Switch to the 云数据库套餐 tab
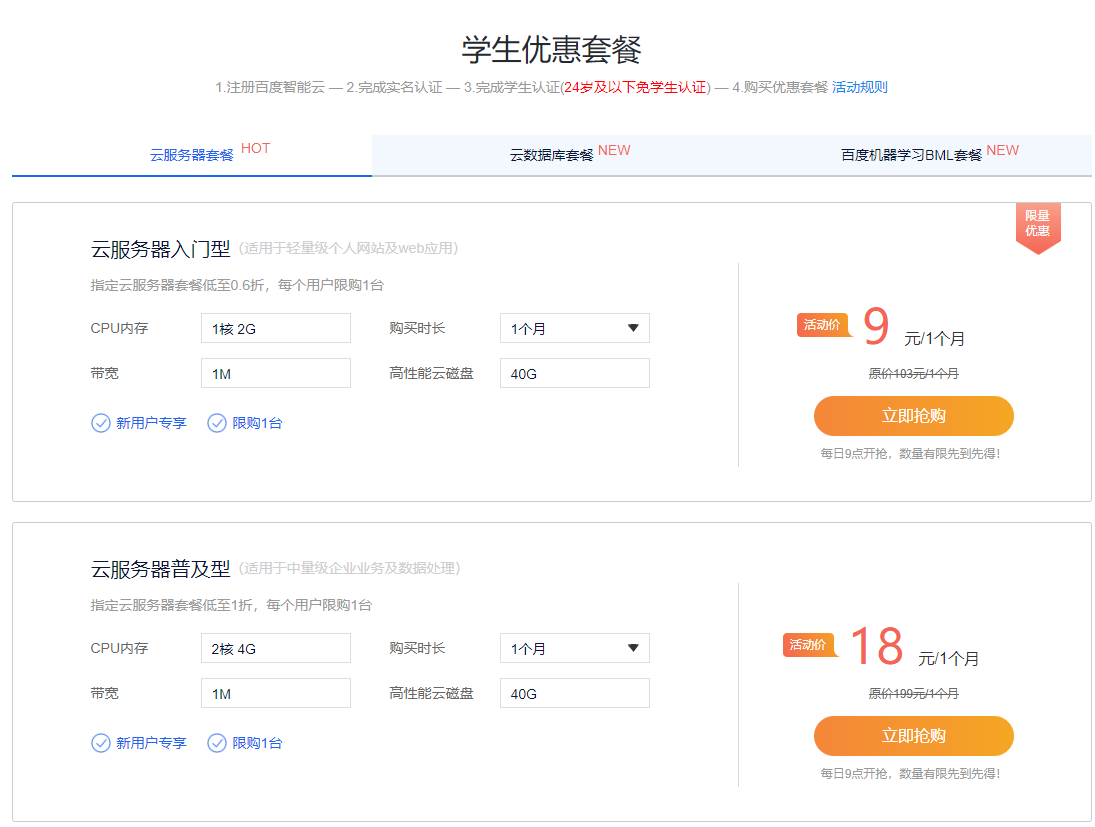The image size is (1095, 827). 552,155
